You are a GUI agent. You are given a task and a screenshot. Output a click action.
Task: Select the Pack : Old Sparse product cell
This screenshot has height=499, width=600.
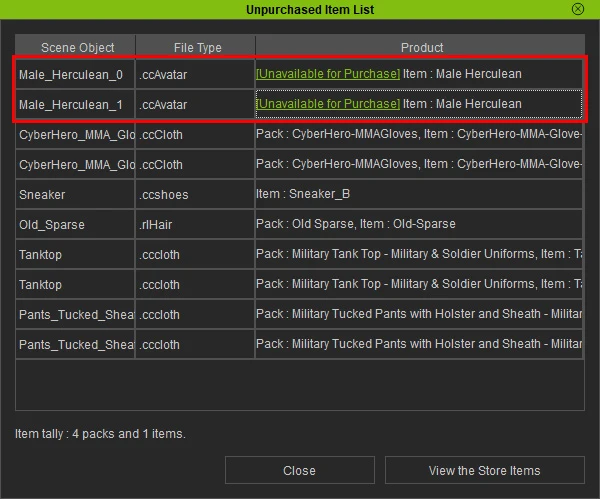[x=419, y=224]
